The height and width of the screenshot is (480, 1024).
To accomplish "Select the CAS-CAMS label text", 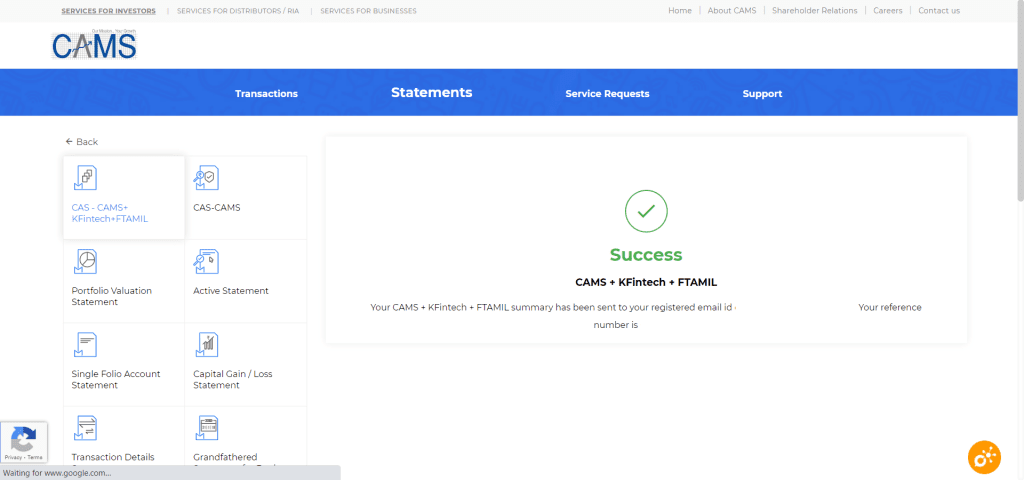I will [x=217, y=208].
